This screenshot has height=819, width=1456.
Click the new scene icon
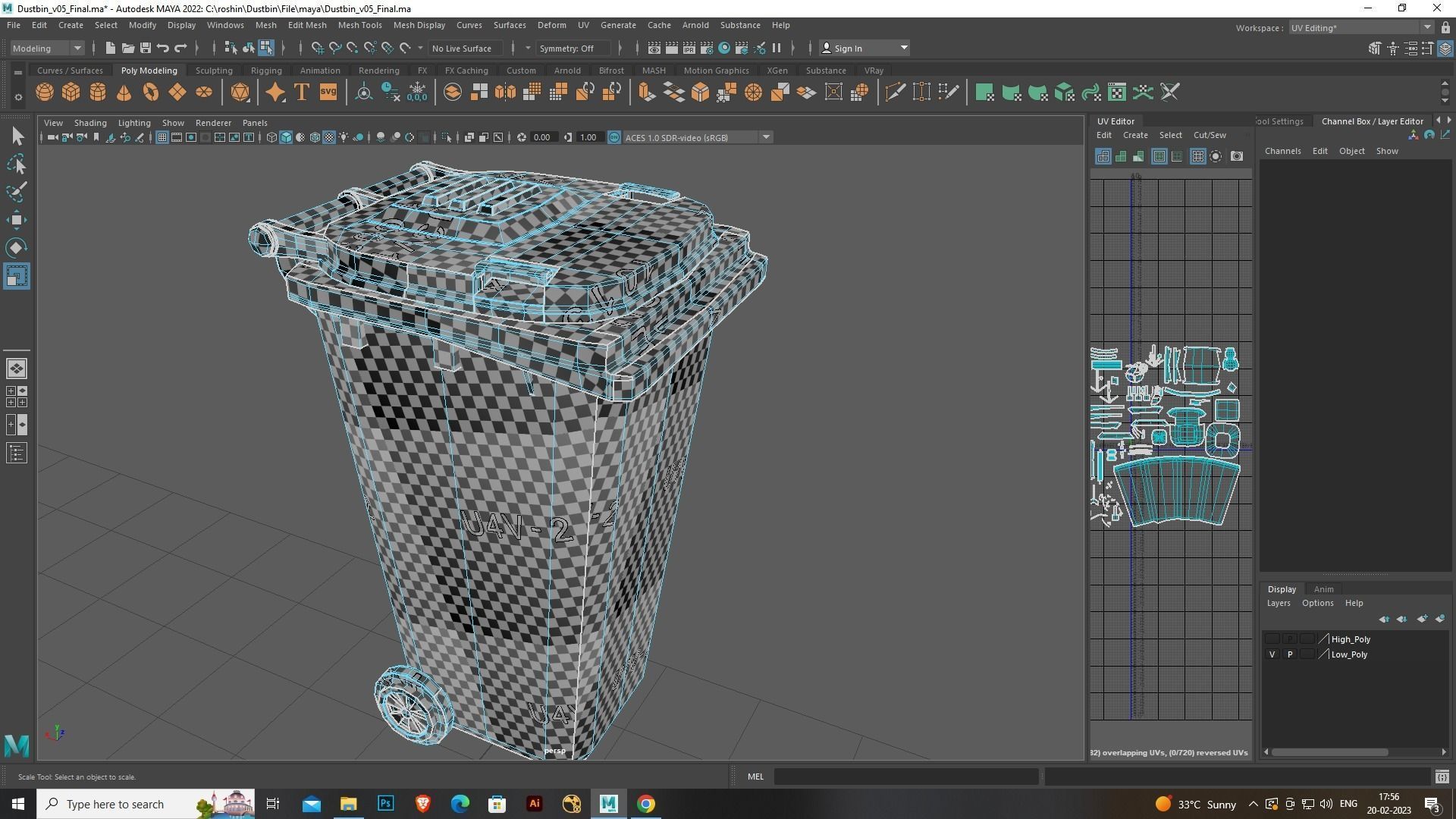110,48
